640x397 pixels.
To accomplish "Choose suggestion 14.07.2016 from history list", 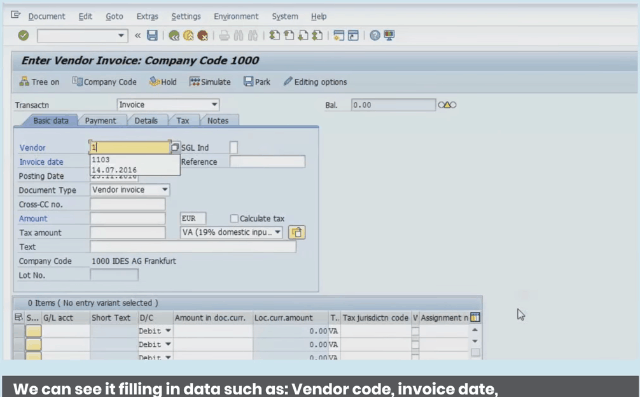I will click(135, 170).
